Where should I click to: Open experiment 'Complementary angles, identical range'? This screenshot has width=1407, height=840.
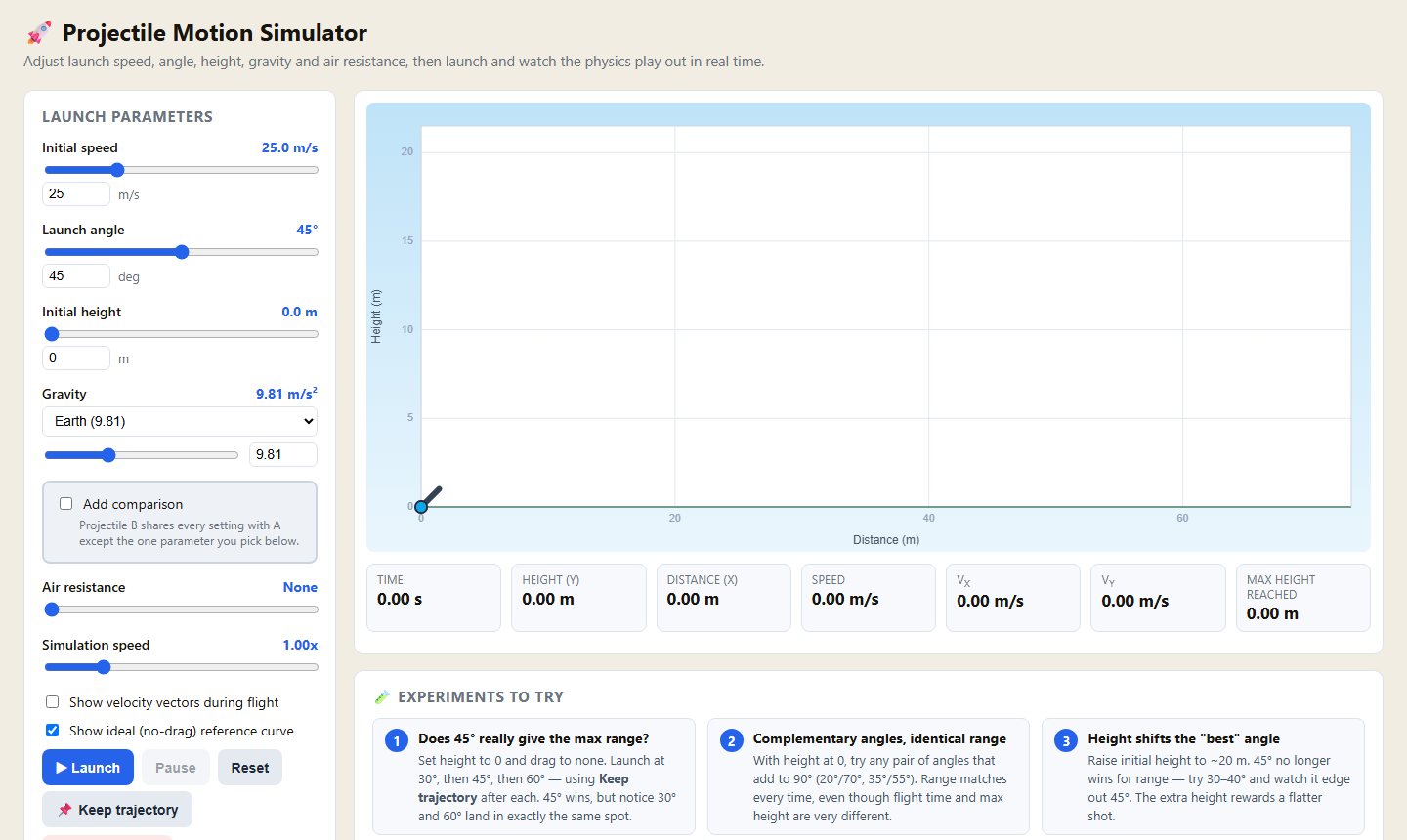click(869, 777)
